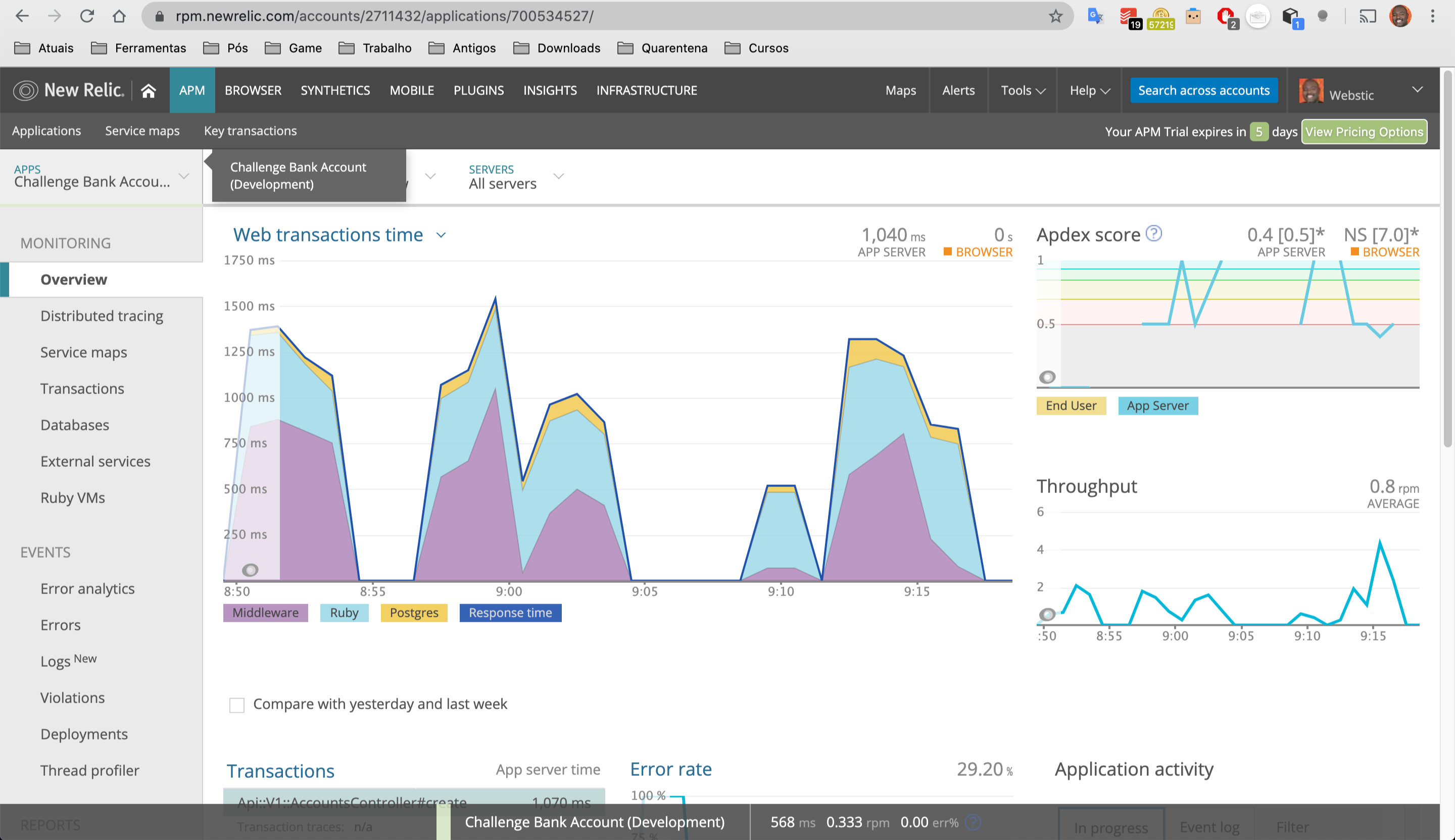Click the View Pricing Options button

tap(1364, 131)
